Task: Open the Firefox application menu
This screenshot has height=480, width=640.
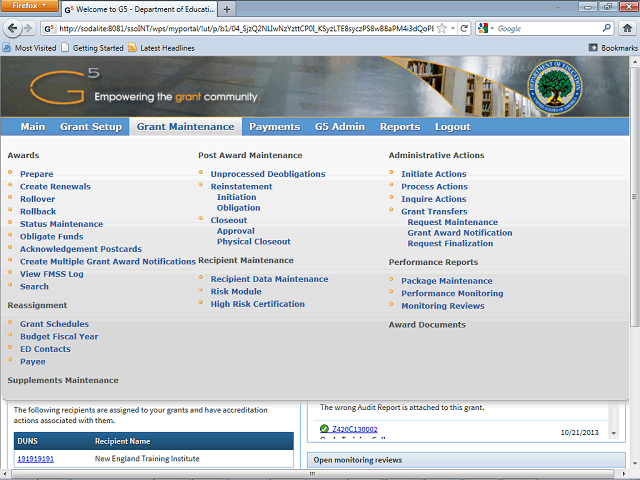Action: (x=29, y=6)
